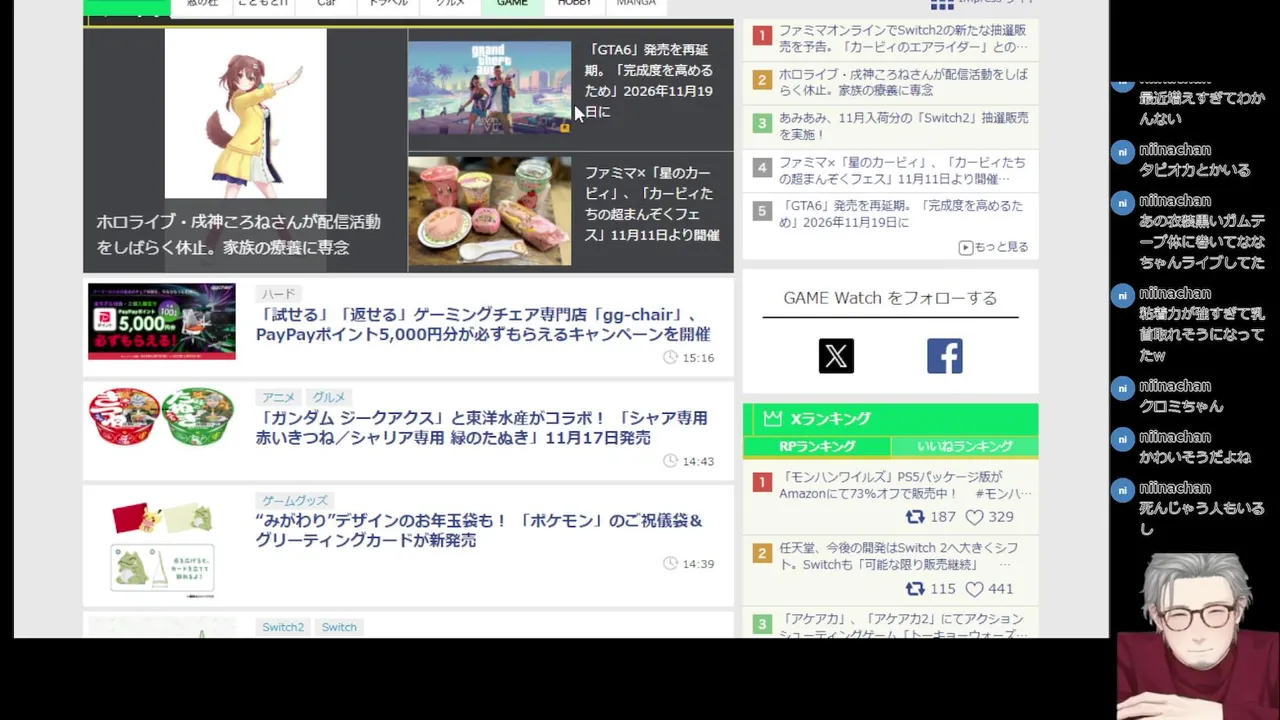The height and width of the screenshot is (720, 1280).
Task: Click the streamer's avatar overlay with glasses
Action: 1195,635
